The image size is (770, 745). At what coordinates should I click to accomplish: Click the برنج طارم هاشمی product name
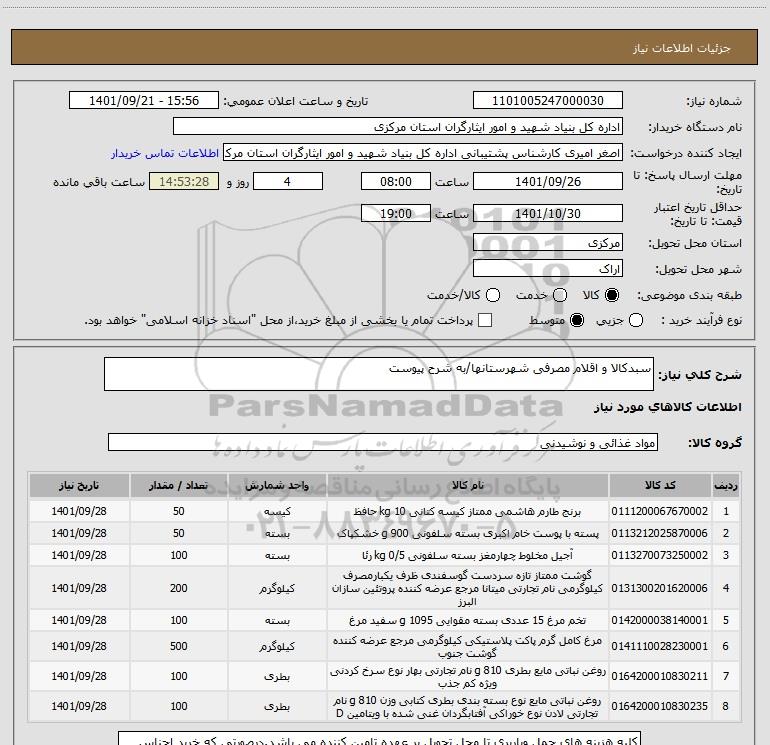pos(468,512)
